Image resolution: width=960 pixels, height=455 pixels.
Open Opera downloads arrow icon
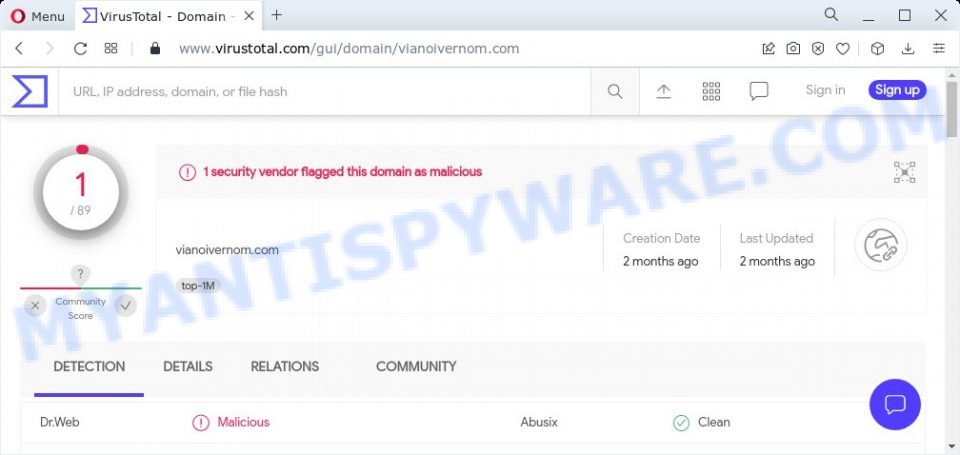pos(909,48)
